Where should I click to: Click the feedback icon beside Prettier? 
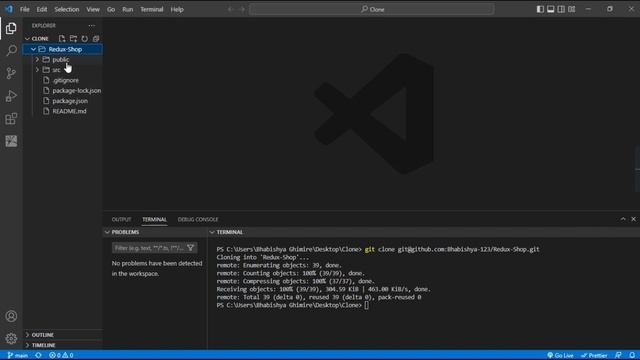point(618,356)
